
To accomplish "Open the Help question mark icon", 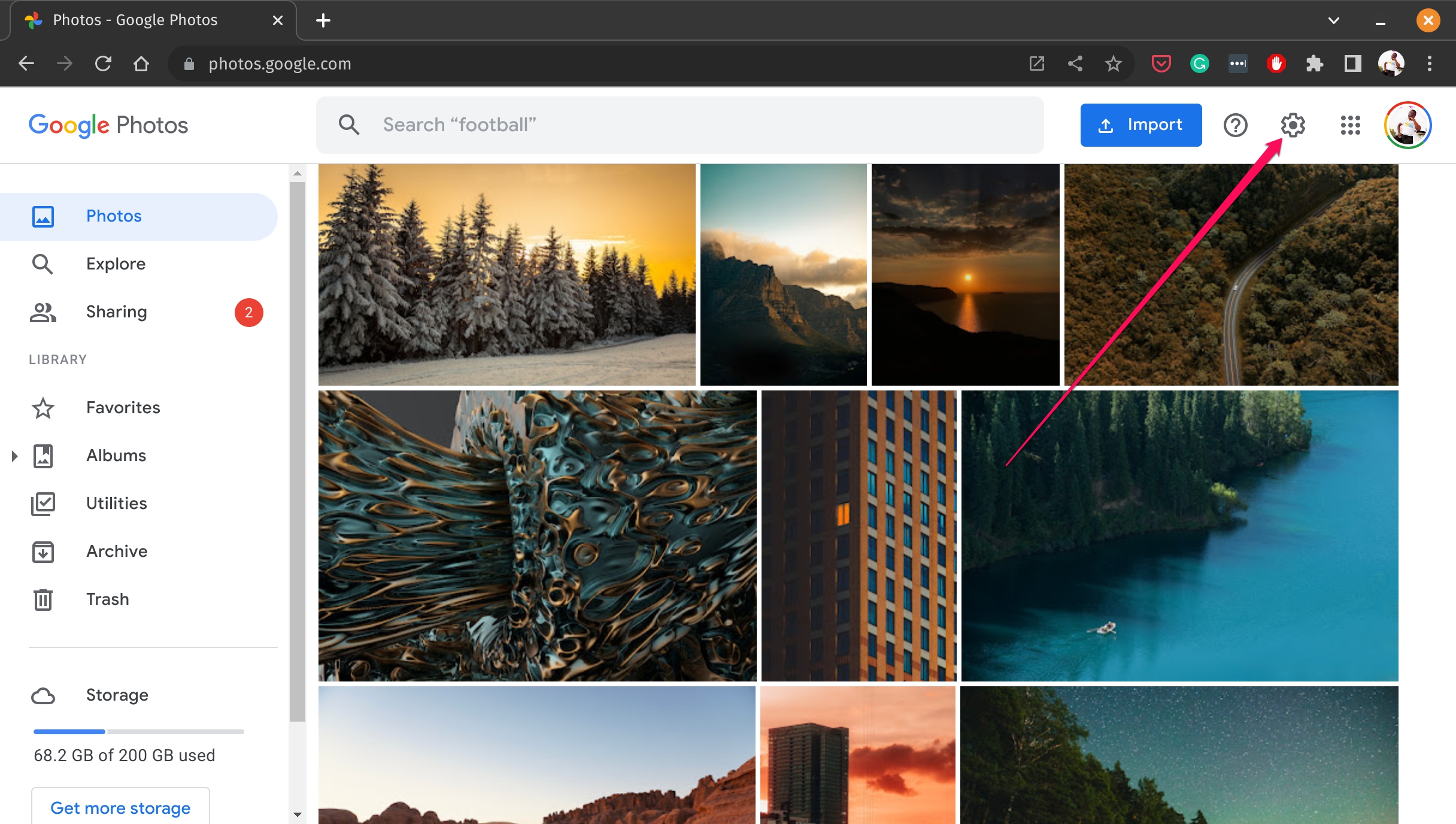I will point(1235,125).
